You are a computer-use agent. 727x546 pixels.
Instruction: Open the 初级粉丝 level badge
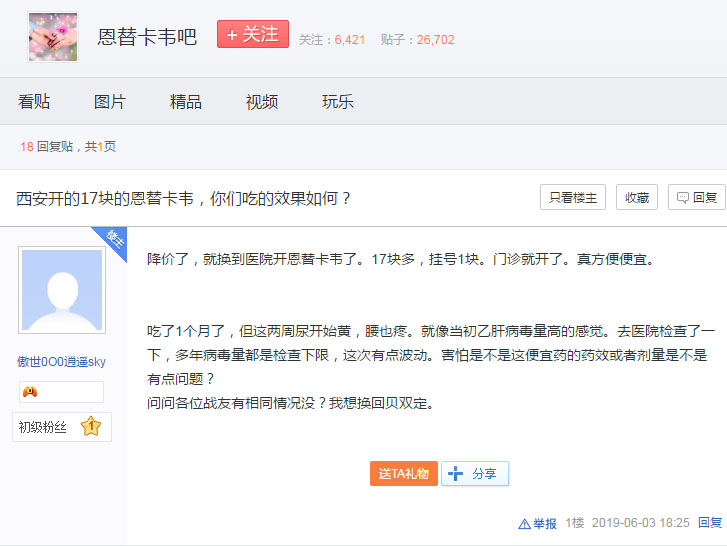62,427
